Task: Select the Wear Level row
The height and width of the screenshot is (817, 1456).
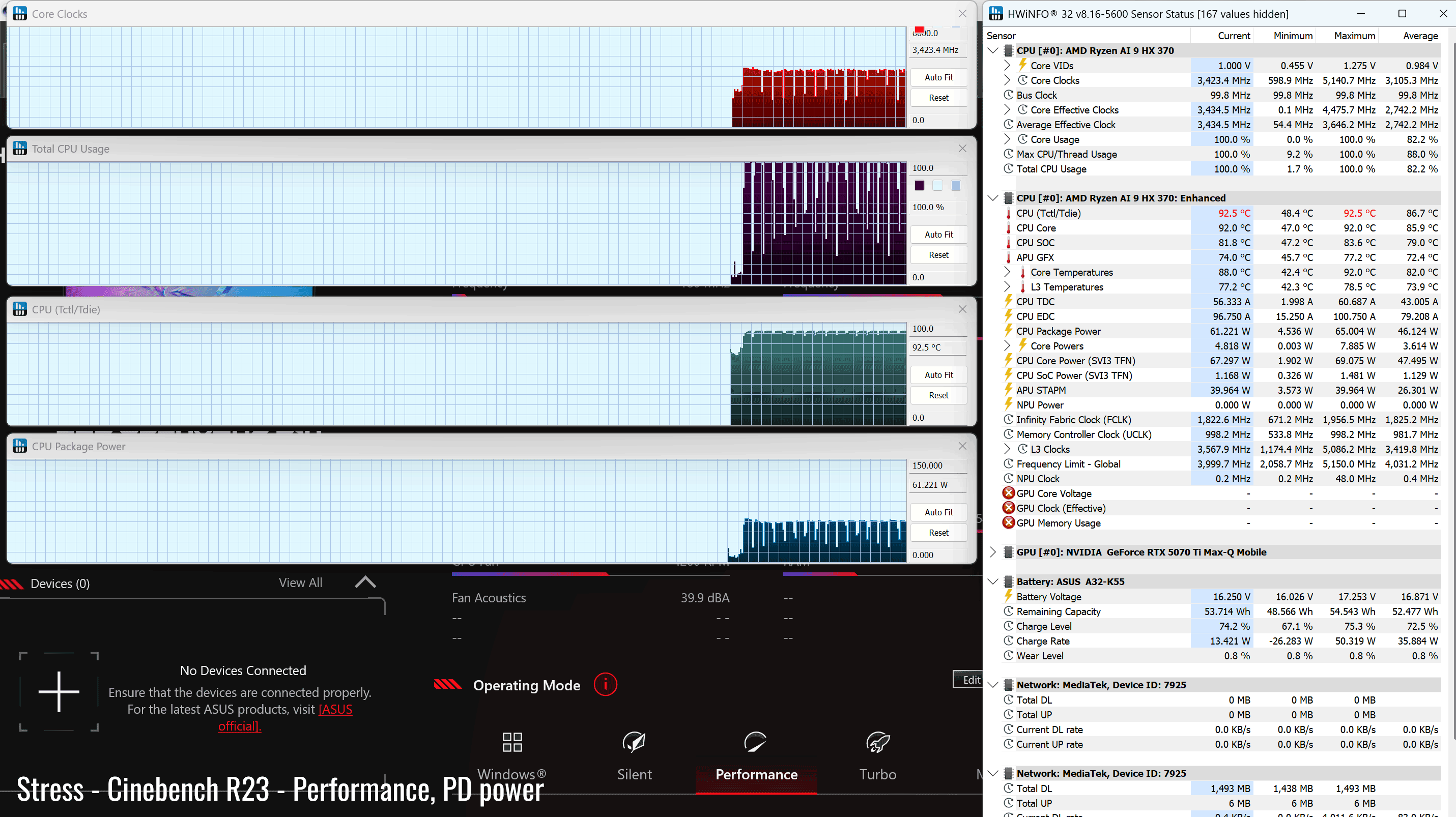Action: point(1221,655)
